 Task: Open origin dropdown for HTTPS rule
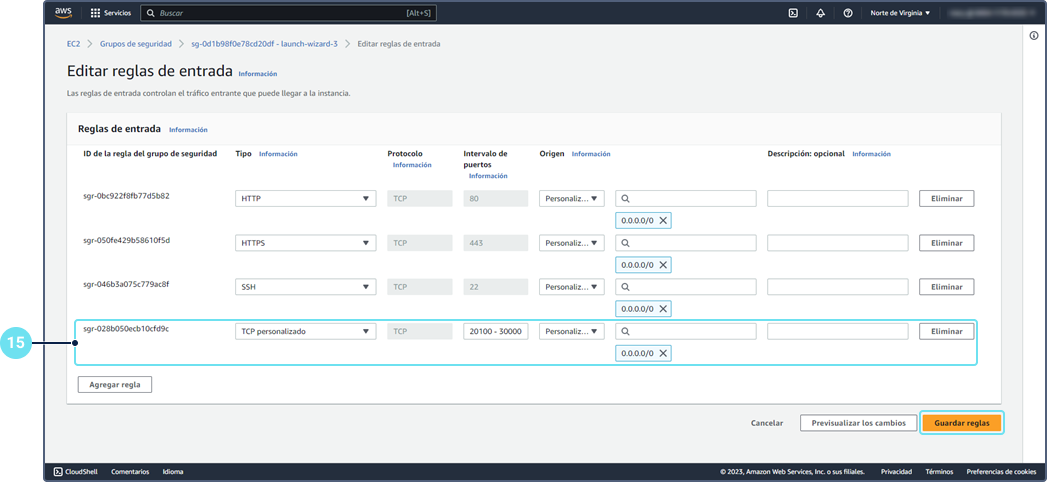click(x=571, y=243)
